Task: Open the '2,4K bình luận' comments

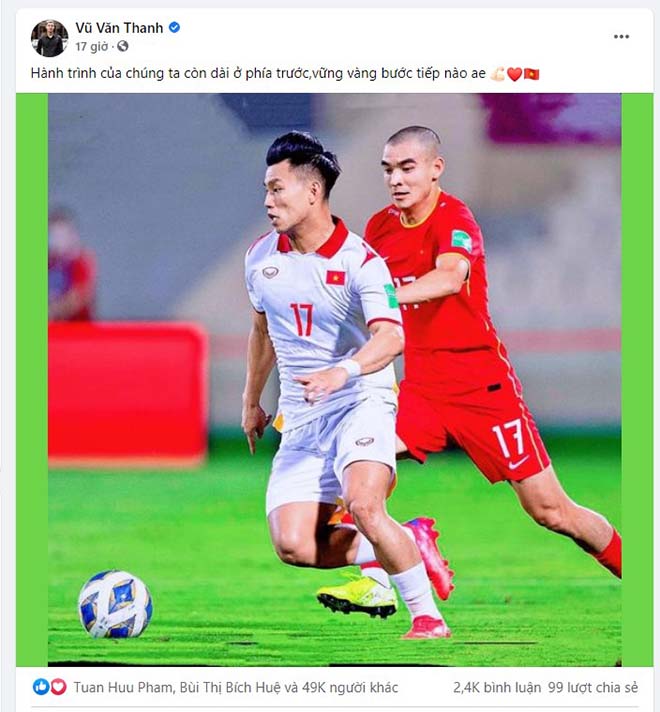Action: (x=497, y=687)
